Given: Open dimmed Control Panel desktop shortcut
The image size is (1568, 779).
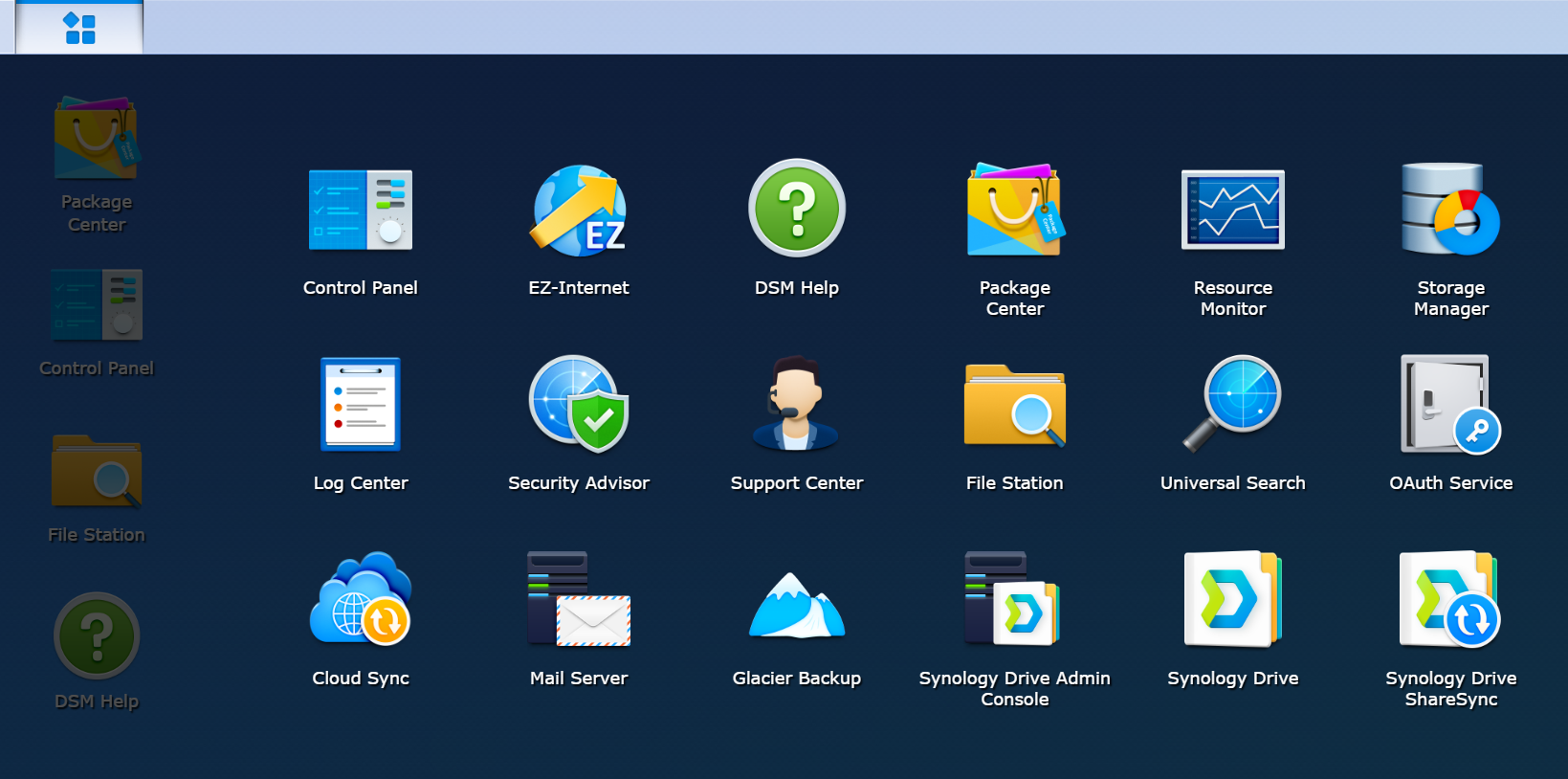Looking at the screenshot, I should click(x=97, y=305).
